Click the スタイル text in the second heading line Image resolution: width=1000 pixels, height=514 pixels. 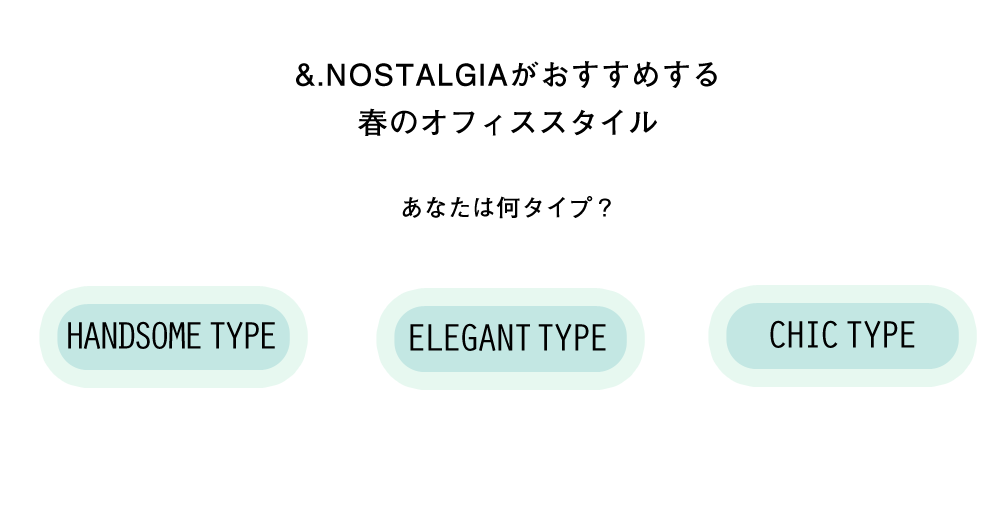(598, 122)
